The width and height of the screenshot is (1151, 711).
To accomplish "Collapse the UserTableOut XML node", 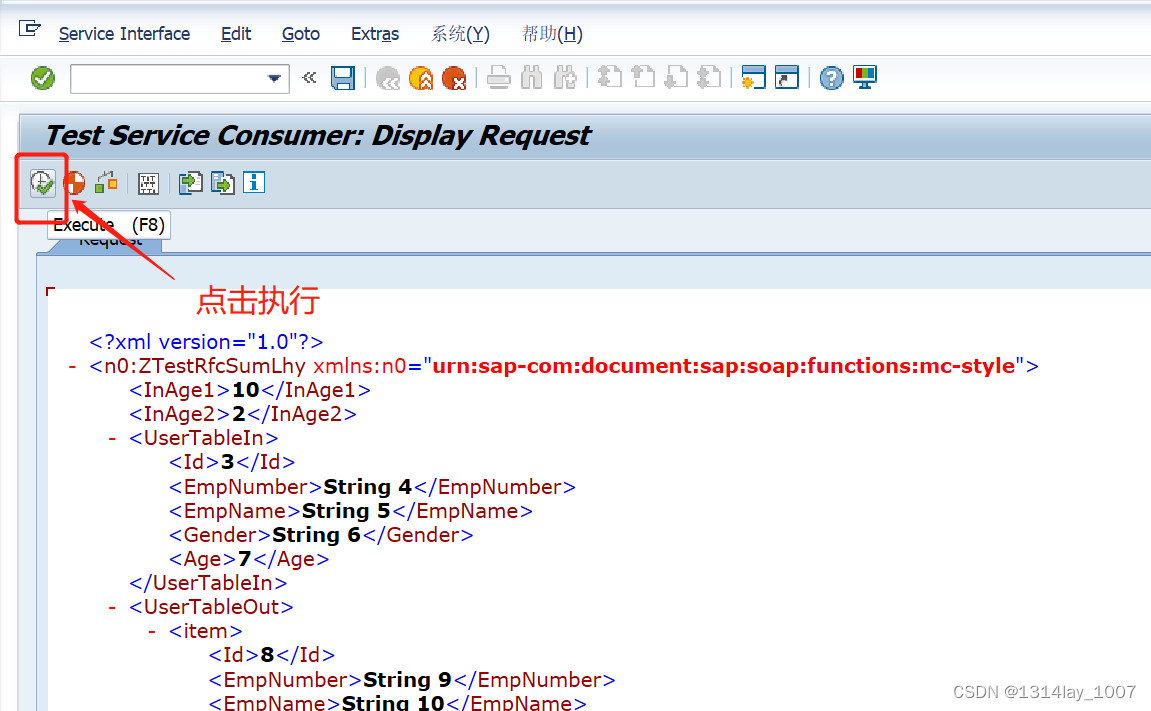I will [112, 607].
